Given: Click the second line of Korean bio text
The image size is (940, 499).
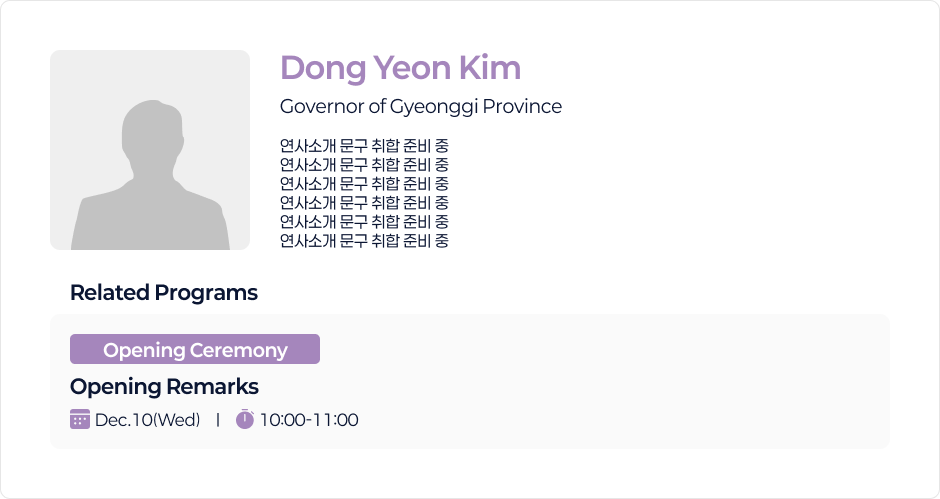Looking at the screenshot, I should (x=364, y=165).
